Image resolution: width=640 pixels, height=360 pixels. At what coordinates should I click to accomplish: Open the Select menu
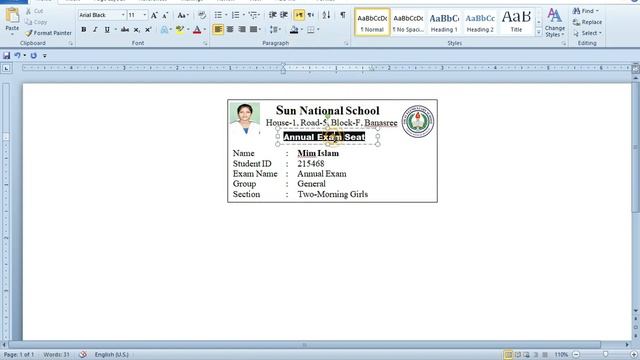(587, 33)
